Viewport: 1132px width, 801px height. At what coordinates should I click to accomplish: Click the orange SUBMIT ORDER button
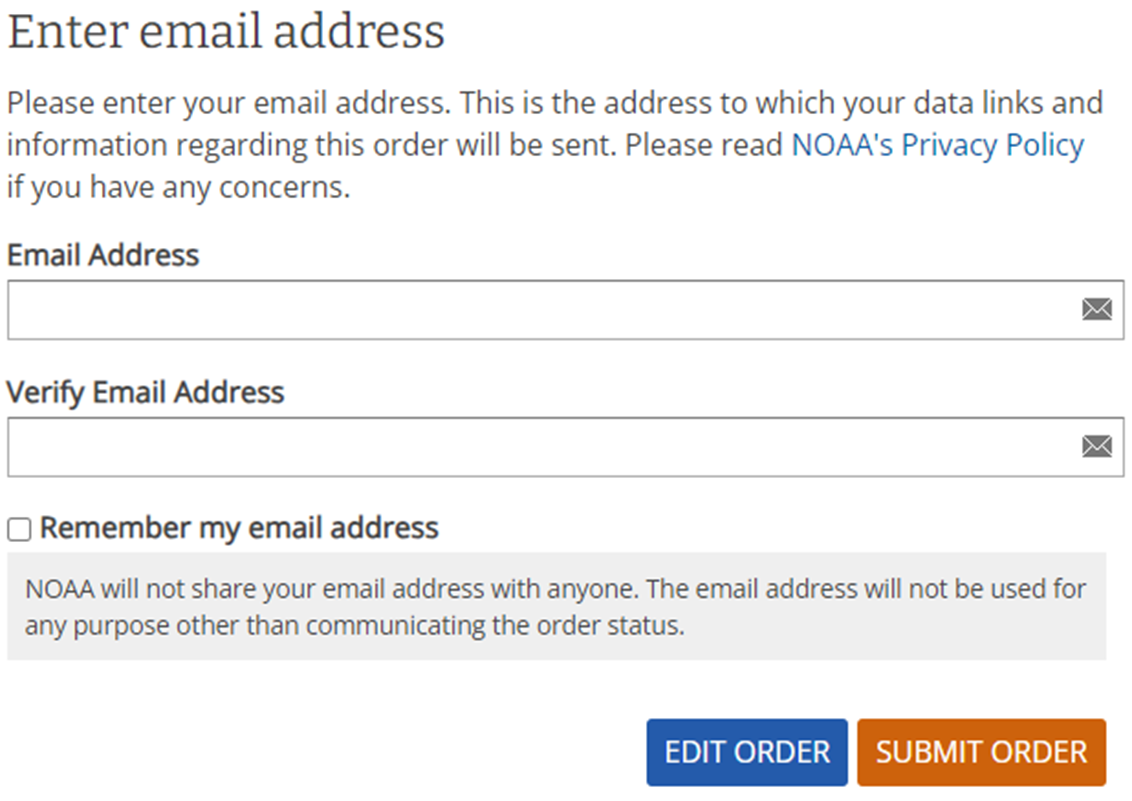point(981,752)
